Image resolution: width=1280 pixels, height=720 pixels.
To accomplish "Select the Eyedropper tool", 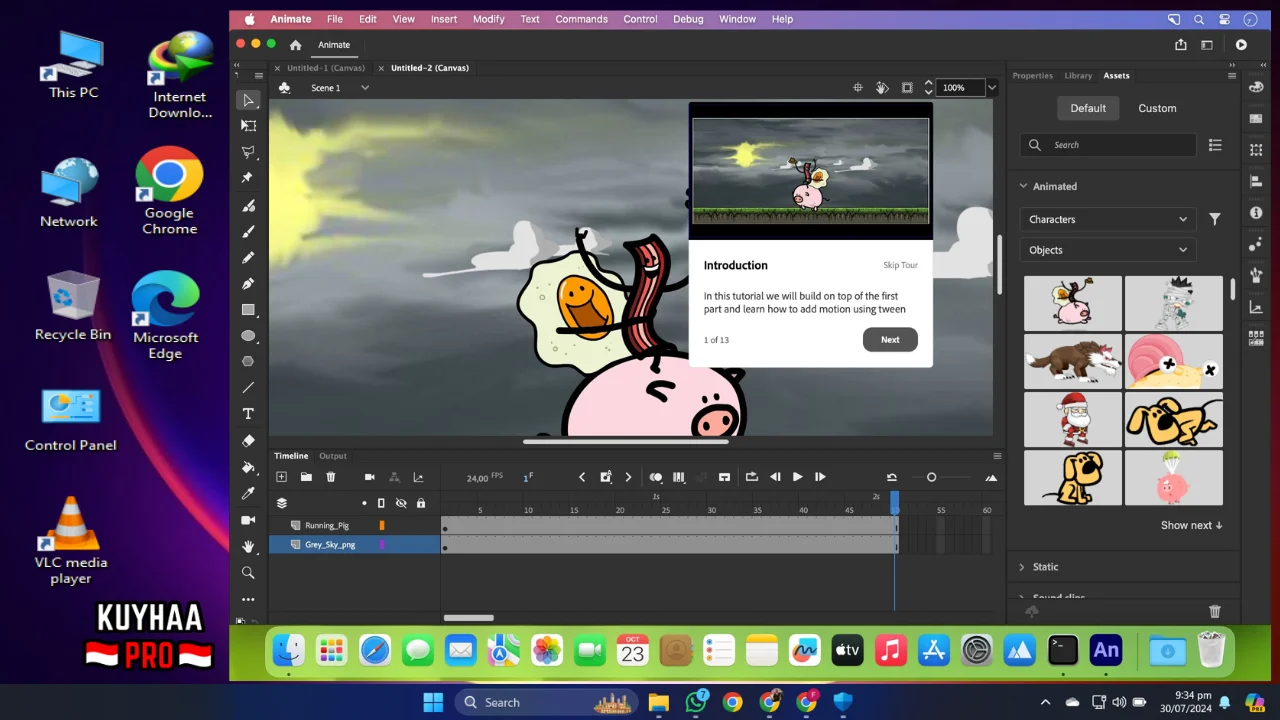I will click(248, 493).
